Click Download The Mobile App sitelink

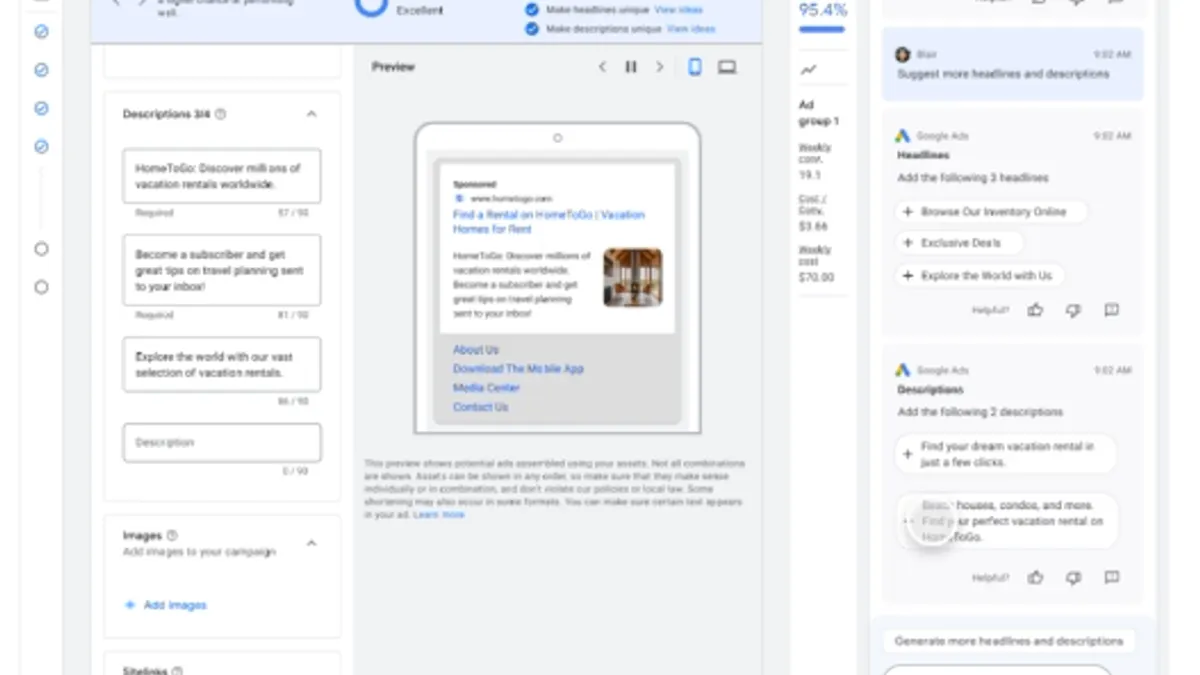point(518,369)
